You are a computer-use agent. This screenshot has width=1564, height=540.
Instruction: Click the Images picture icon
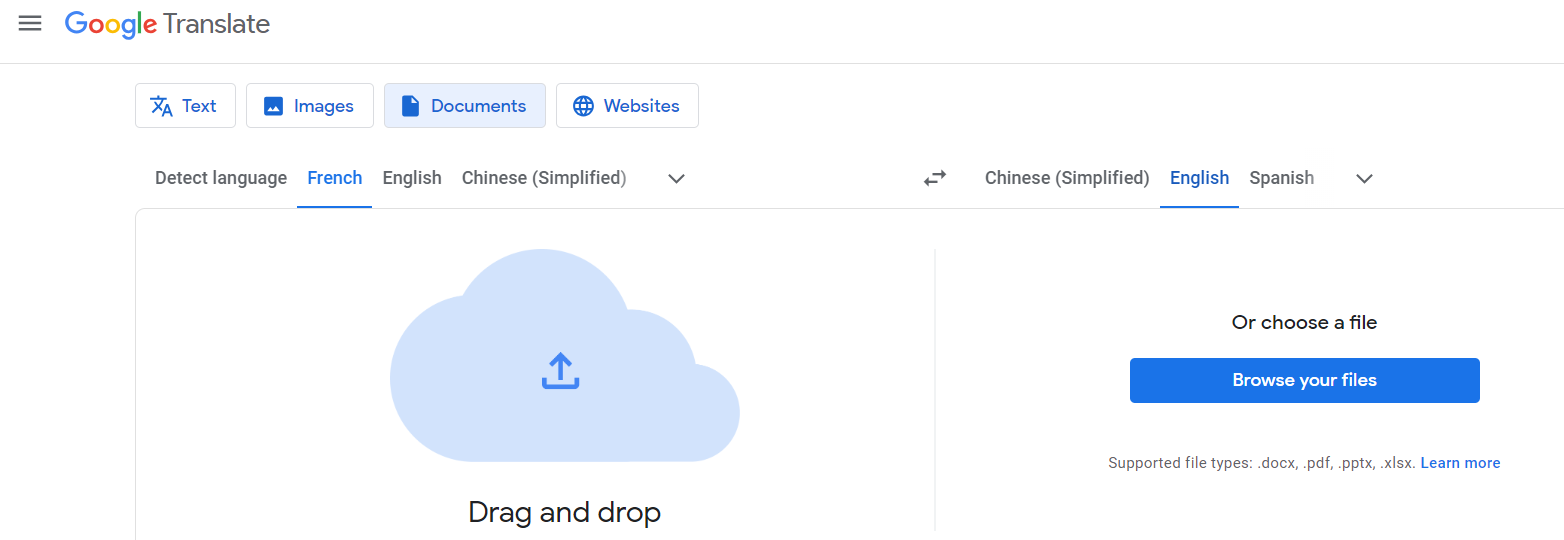273,106
